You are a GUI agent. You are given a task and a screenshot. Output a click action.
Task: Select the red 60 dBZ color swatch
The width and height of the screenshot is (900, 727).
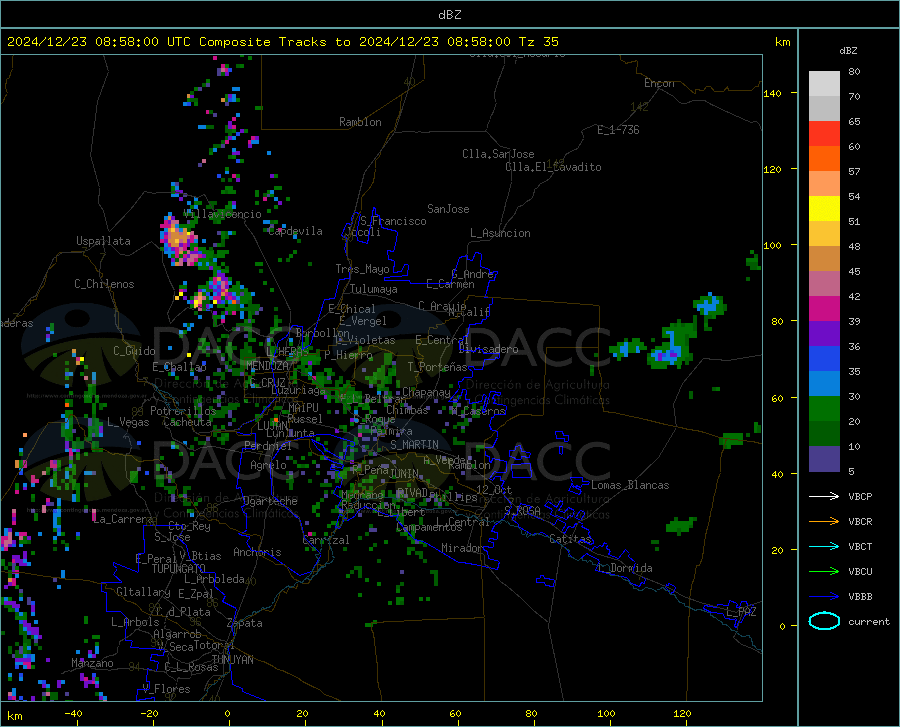click(824, 134)
